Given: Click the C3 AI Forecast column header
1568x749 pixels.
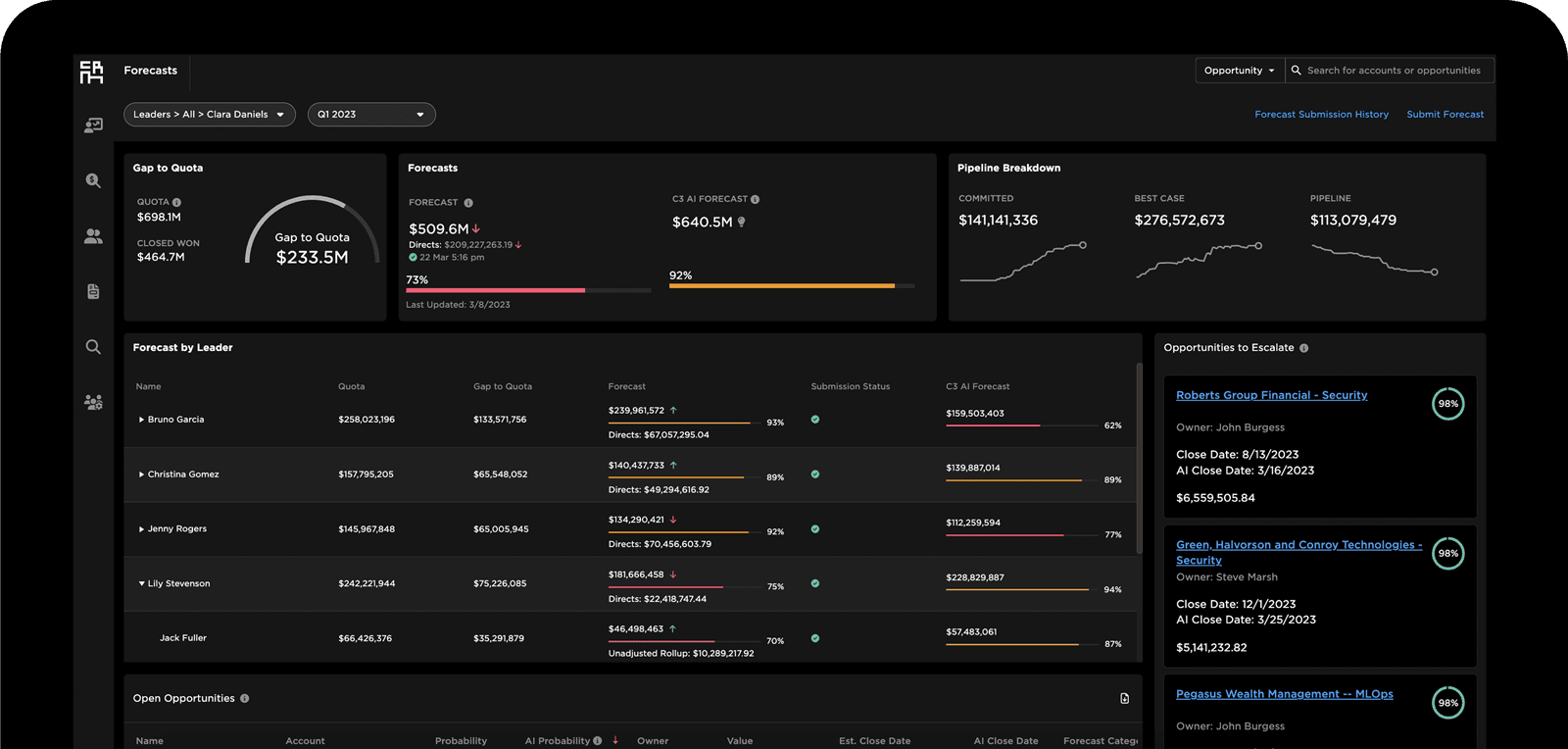Looking at the screenshot, I should [977, 386].
